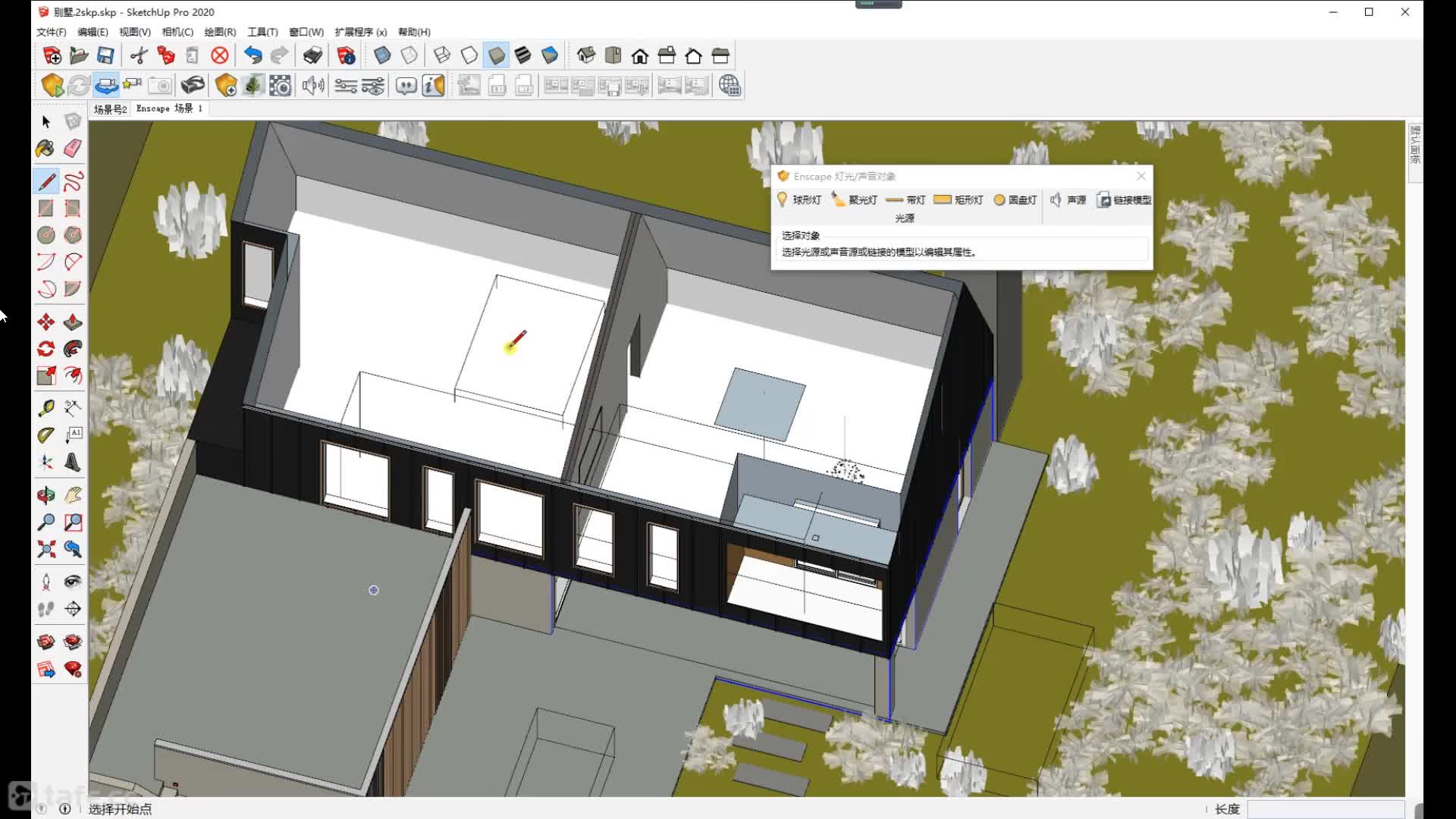
Task: Click the Print icon
Action: click(x=312, y=55)
